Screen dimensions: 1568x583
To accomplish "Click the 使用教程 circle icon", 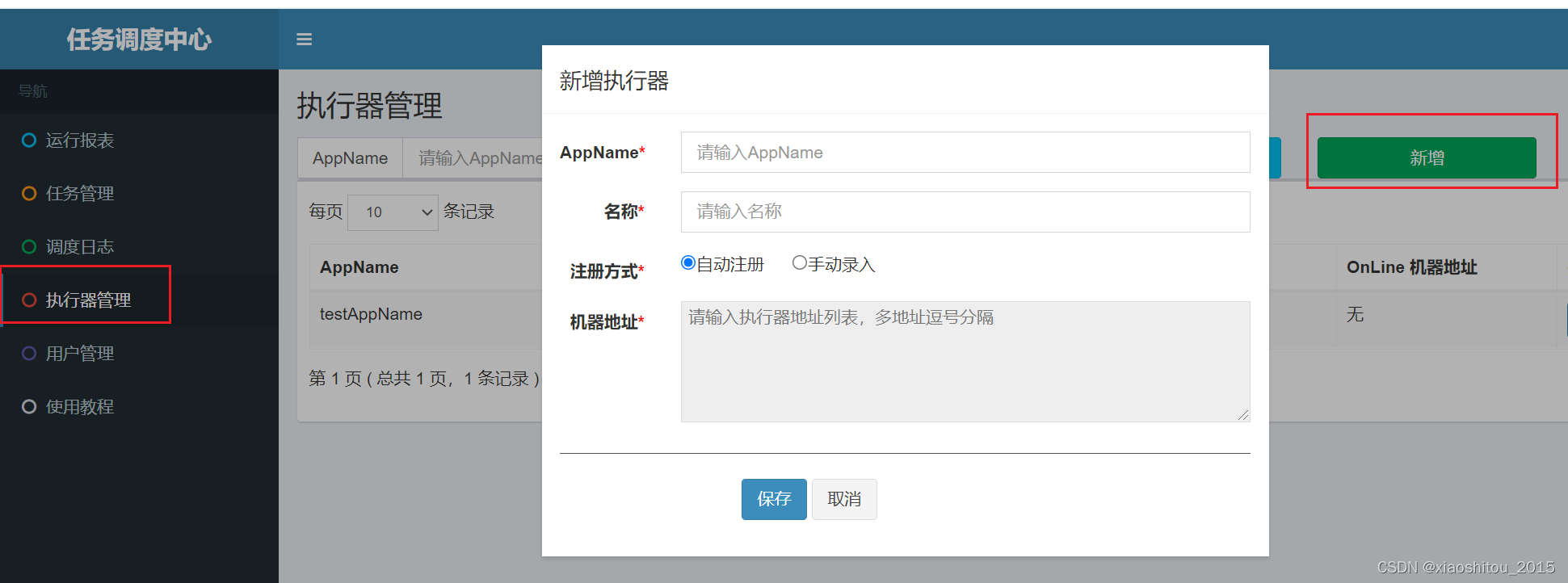I will [29, 406].
